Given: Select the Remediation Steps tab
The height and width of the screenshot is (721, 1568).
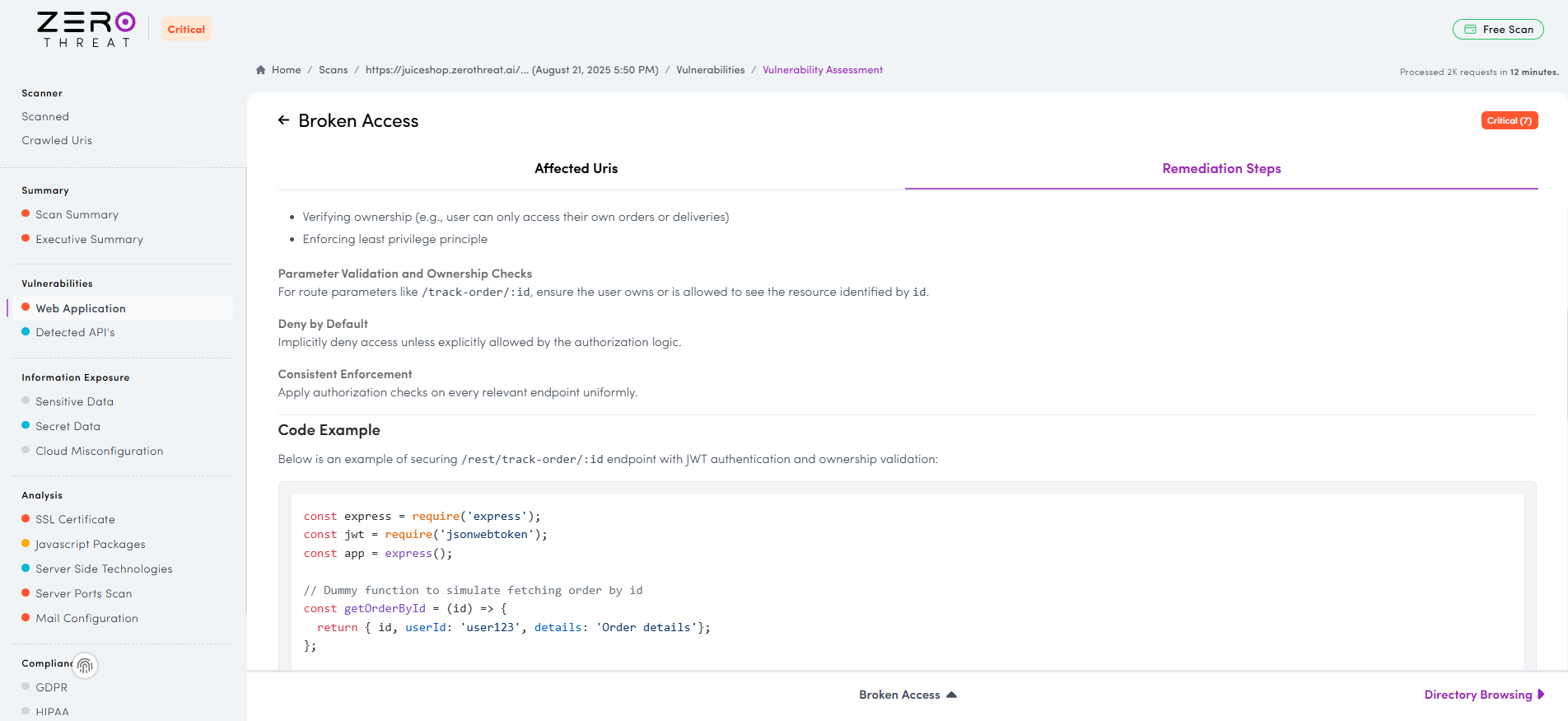Looking at the screenshot, I should [1220, 168].
